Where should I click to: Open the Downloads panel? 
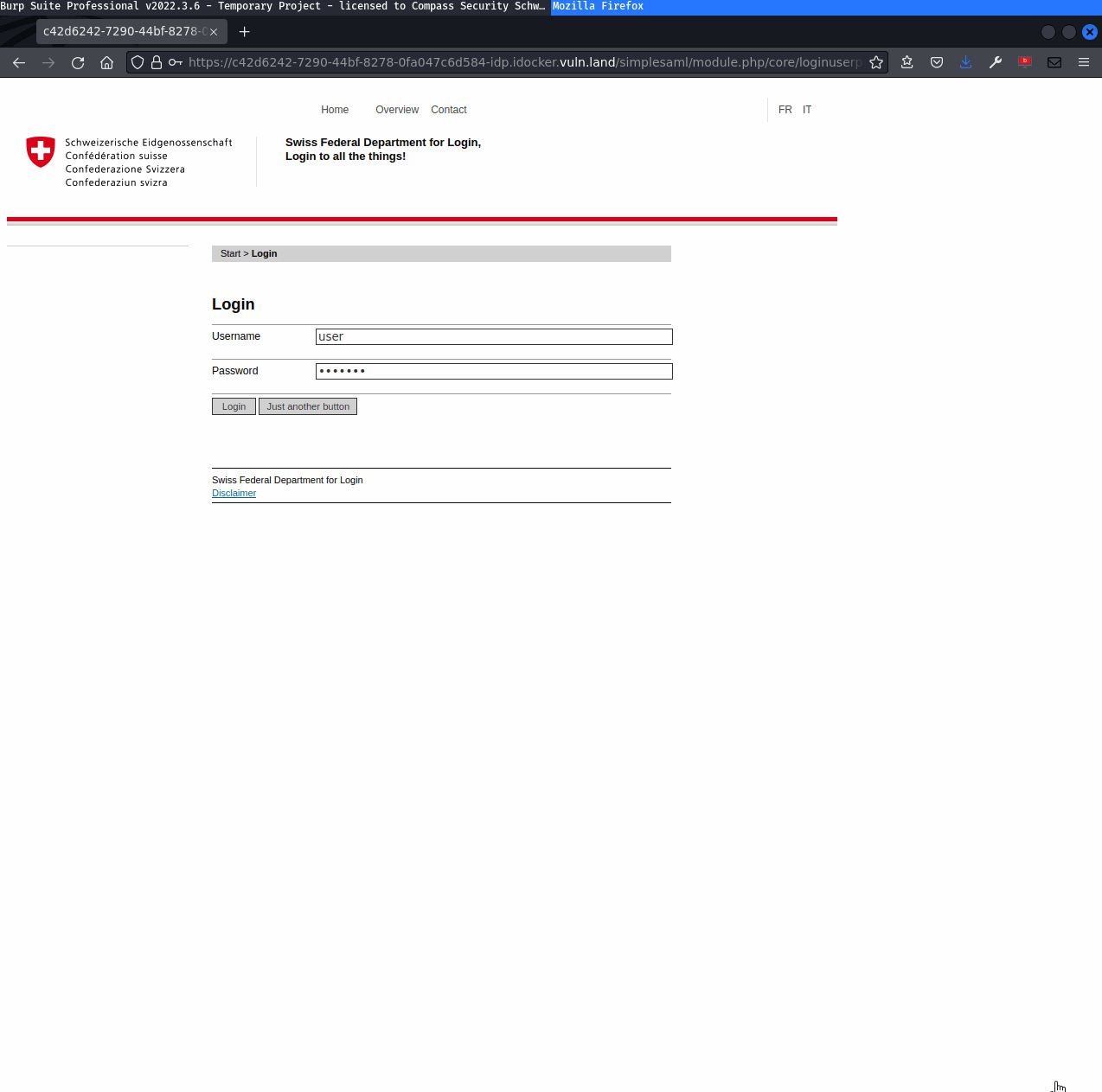click(965, 62)
